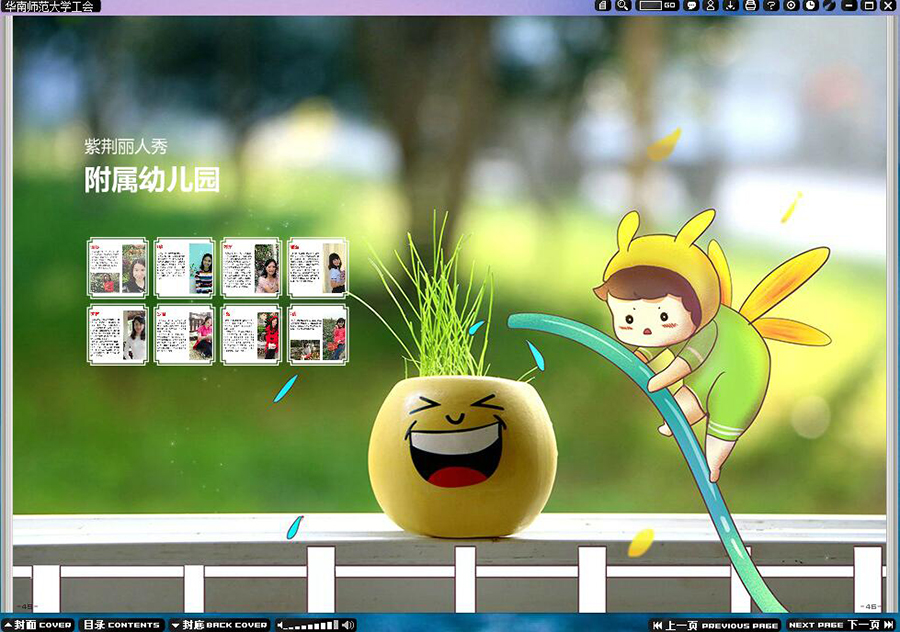Lower volume with the small speaker icon
This screenshot has width=900, height=632.
click(x=280, y=625)
